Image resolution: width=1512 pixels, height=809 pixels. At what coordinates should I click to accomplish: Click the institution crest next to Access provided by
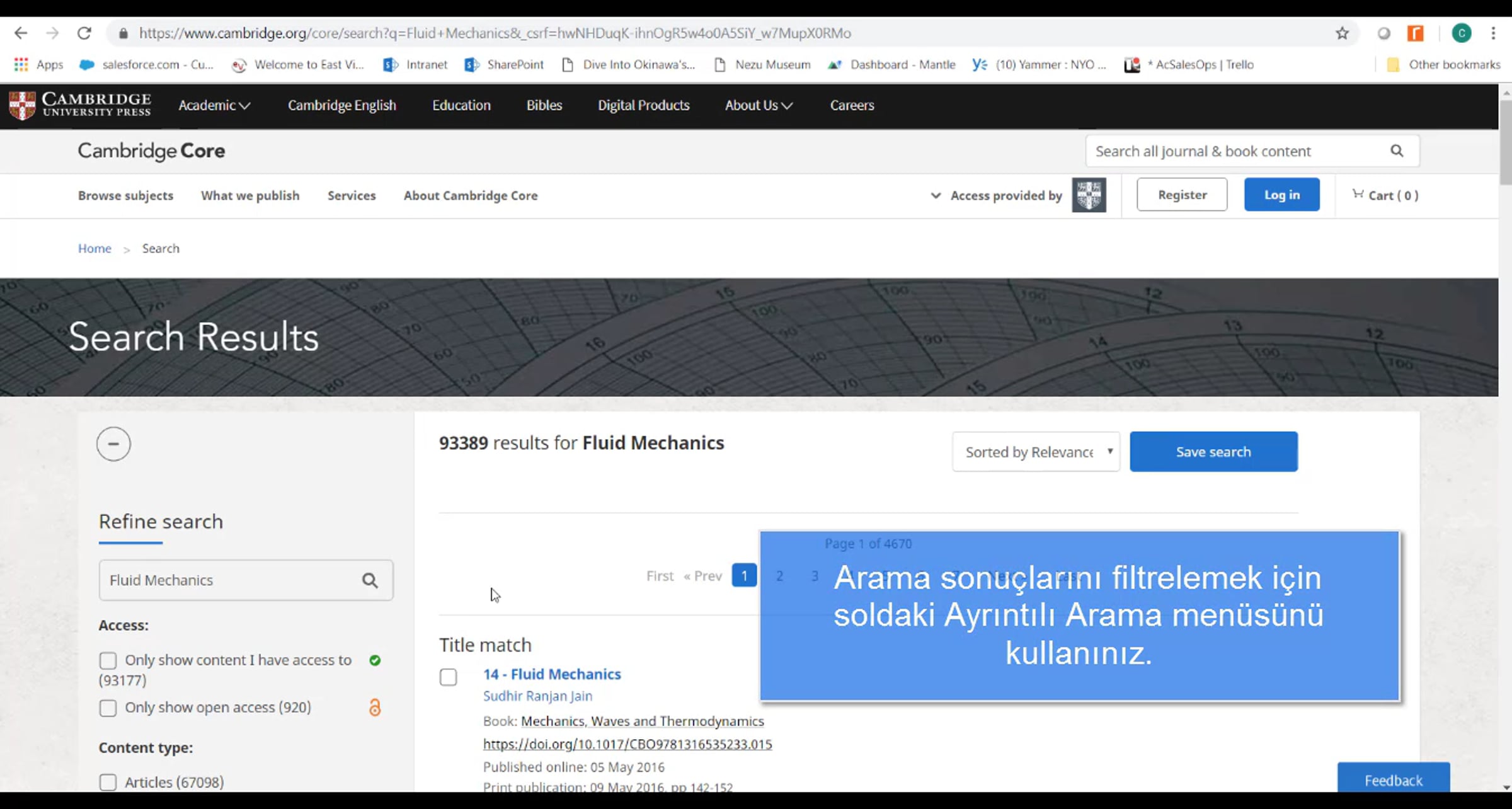1089,195
